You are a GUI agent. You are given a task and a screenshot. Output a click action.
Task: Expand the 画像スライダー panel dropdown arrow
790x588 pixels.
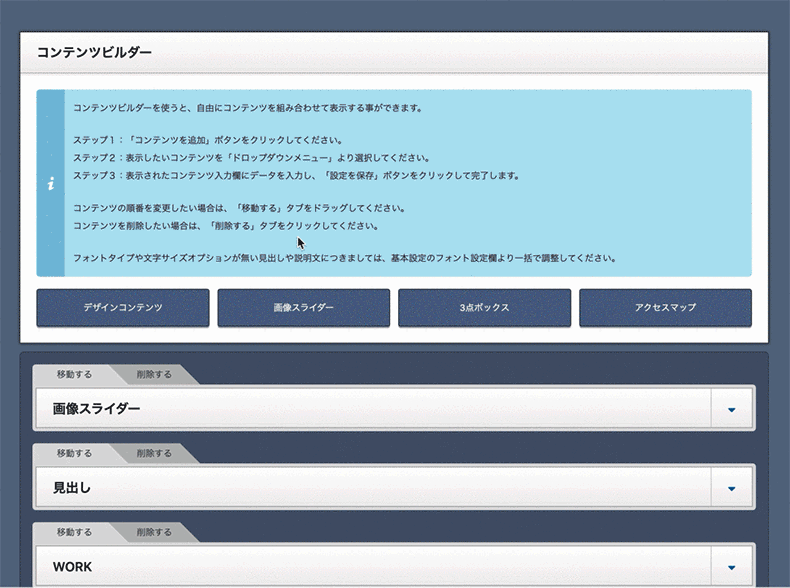(x=732, y=409)
